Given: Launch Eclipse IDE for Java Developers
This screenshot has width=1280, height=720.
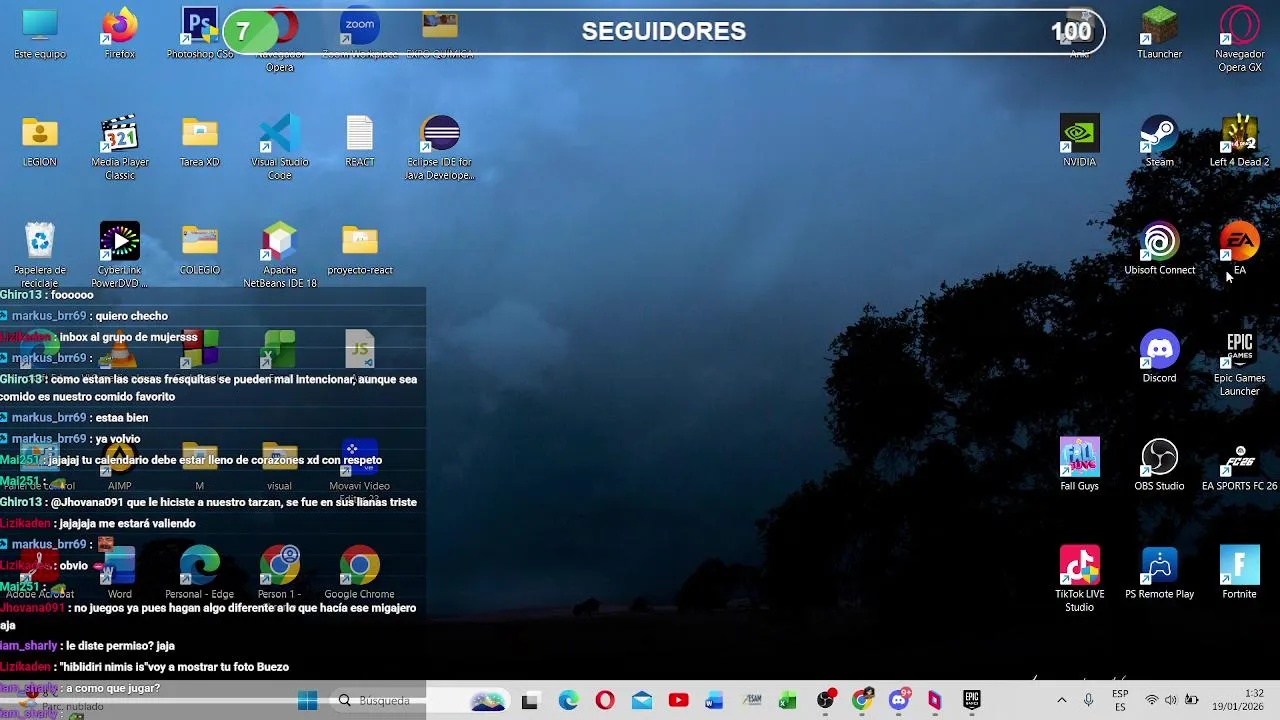Looking at the screenshot, I should pyautogui.click(x=440, y=147).
